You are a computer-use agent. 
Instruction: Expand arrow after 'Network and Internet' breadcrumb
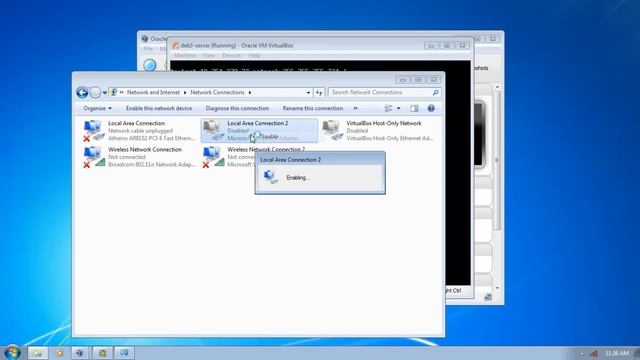(x=185, y=93)
